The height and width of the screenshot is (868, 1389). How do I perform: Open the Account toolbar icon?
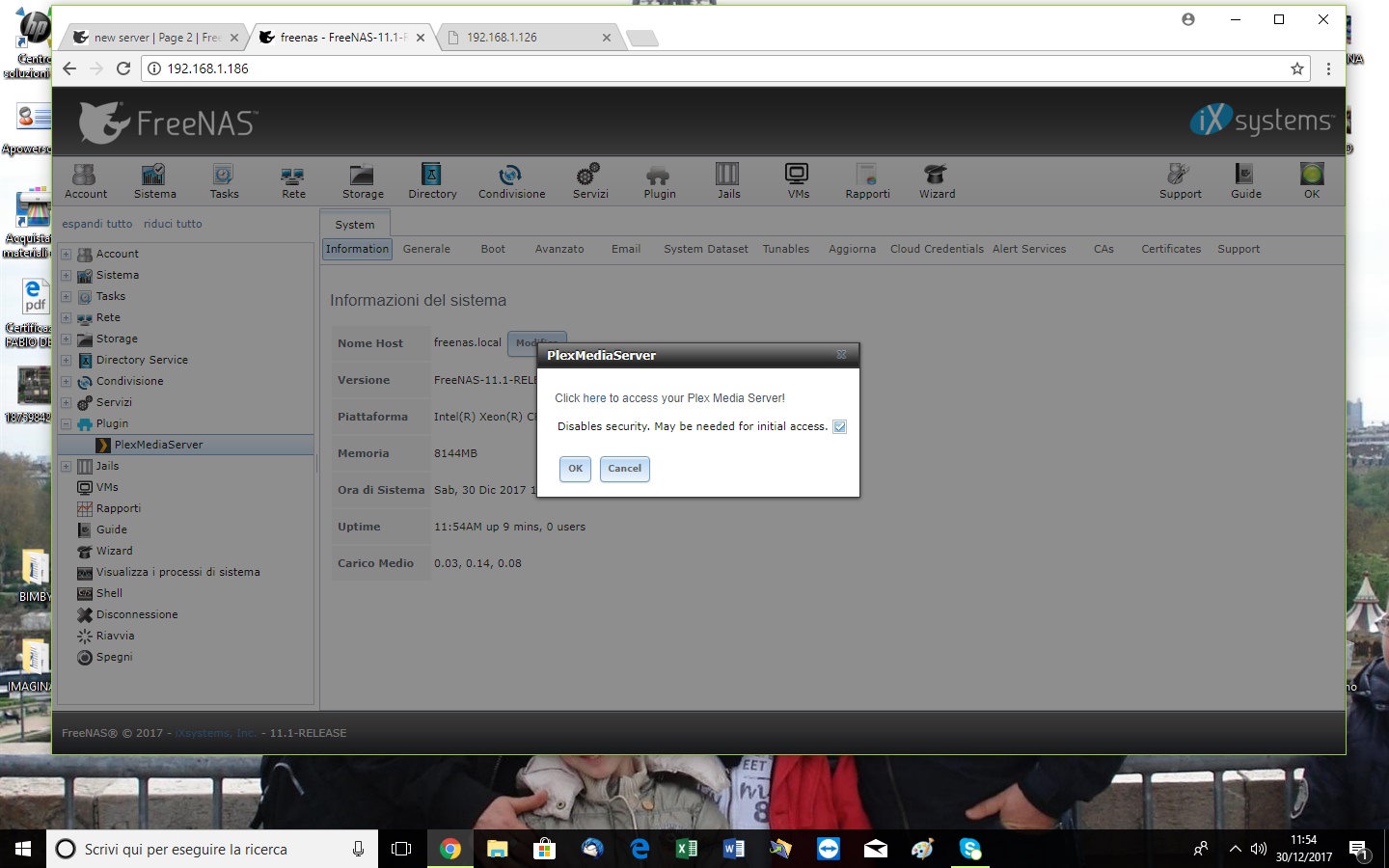point(85,181)
